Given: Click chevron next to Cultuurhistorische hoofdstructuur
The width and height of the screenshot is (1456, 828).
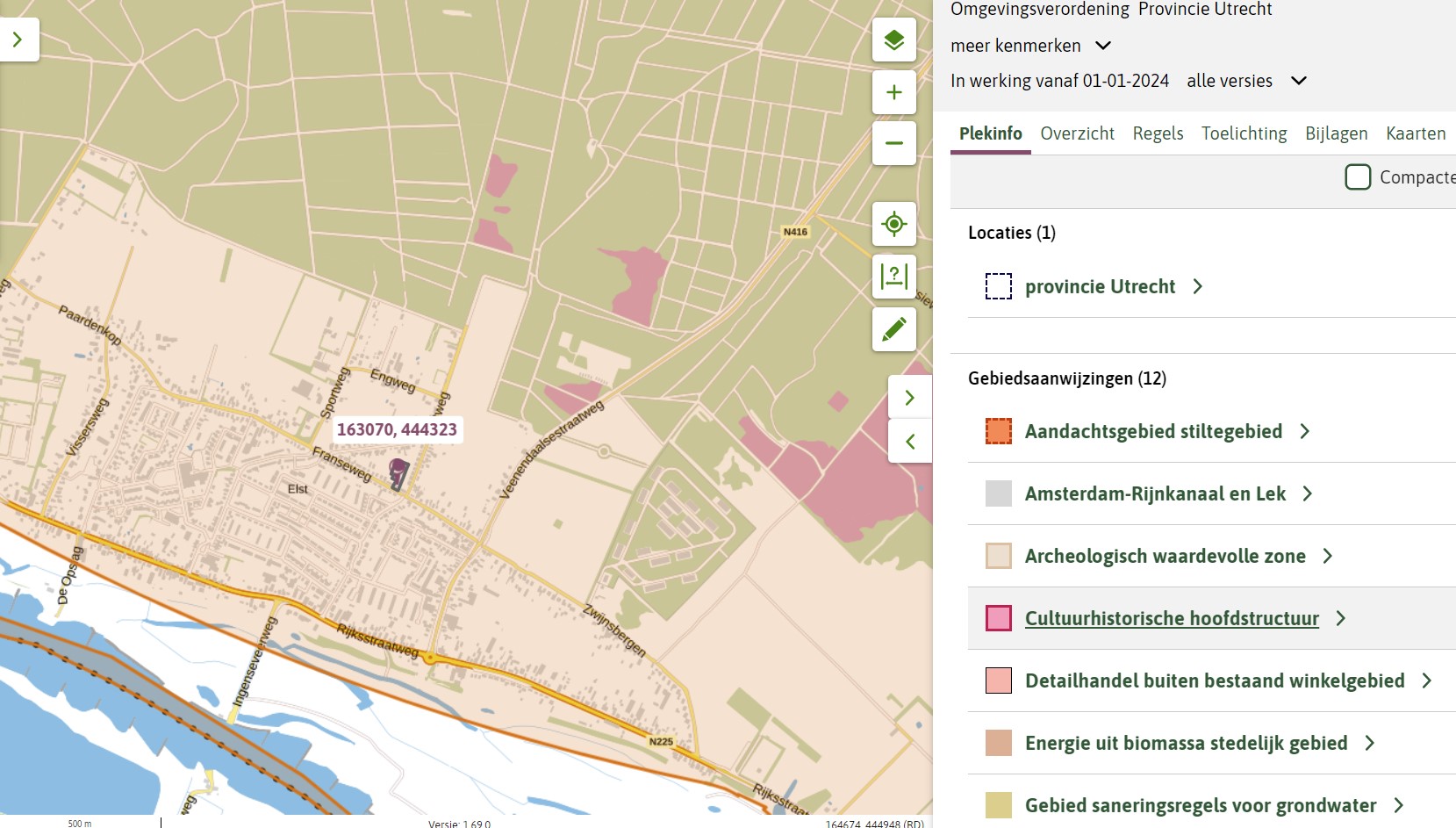Looking at the screenshot, I should (1341, 618).
